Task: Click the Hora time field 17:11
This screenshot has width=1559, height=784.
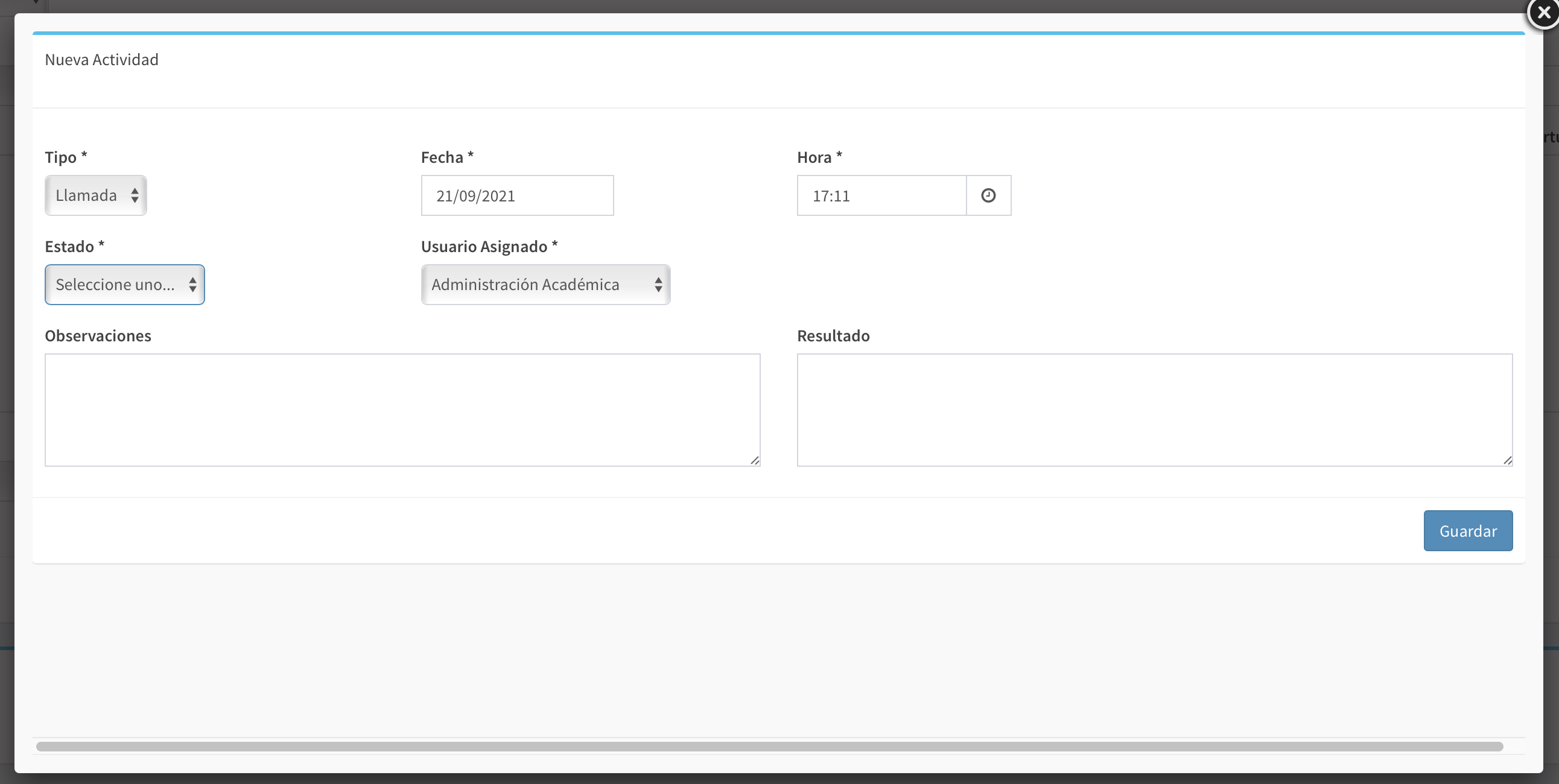Action: [x=881, y=195]
